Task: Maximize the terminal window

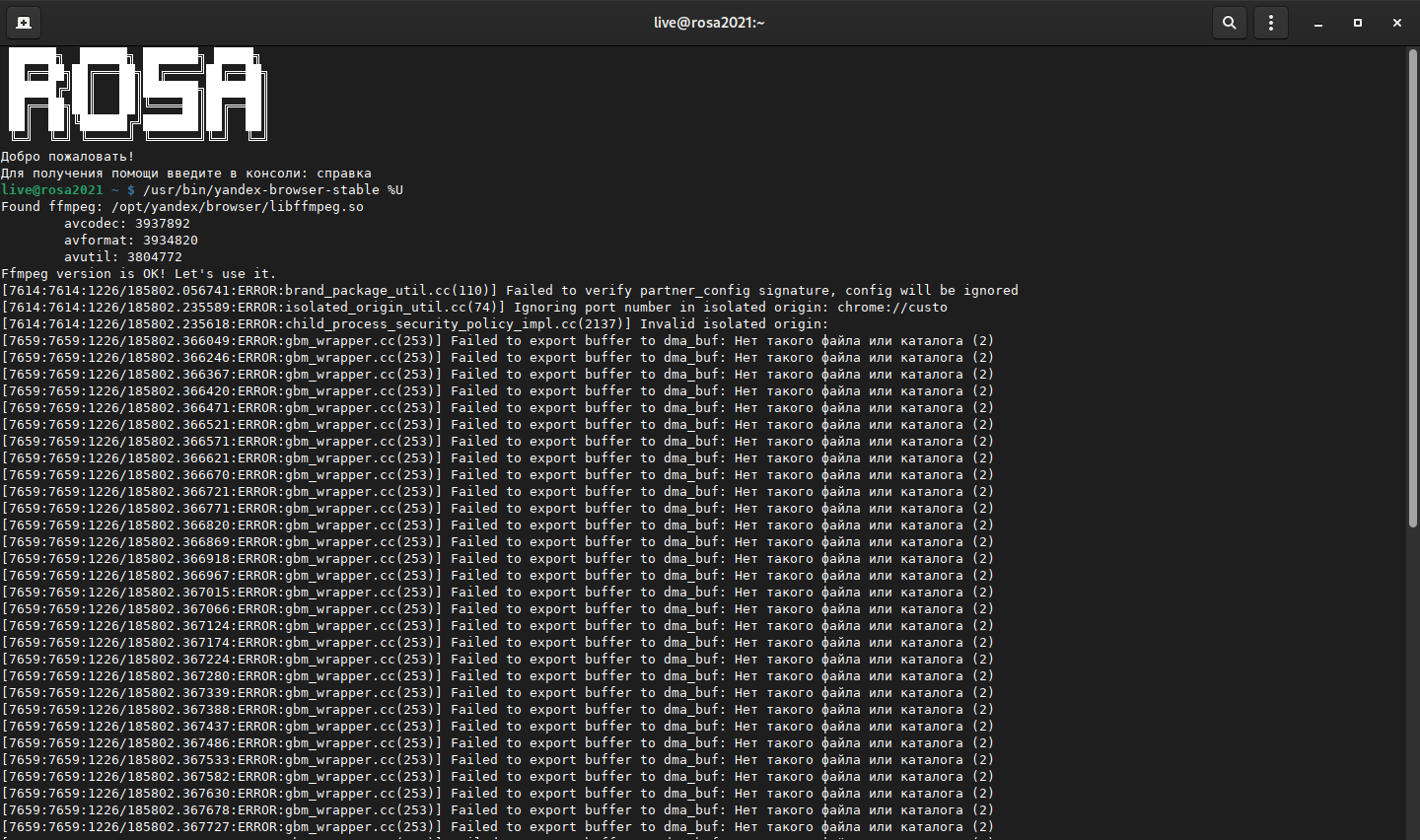Action: pyautogui.click(x=1358, y=23)
